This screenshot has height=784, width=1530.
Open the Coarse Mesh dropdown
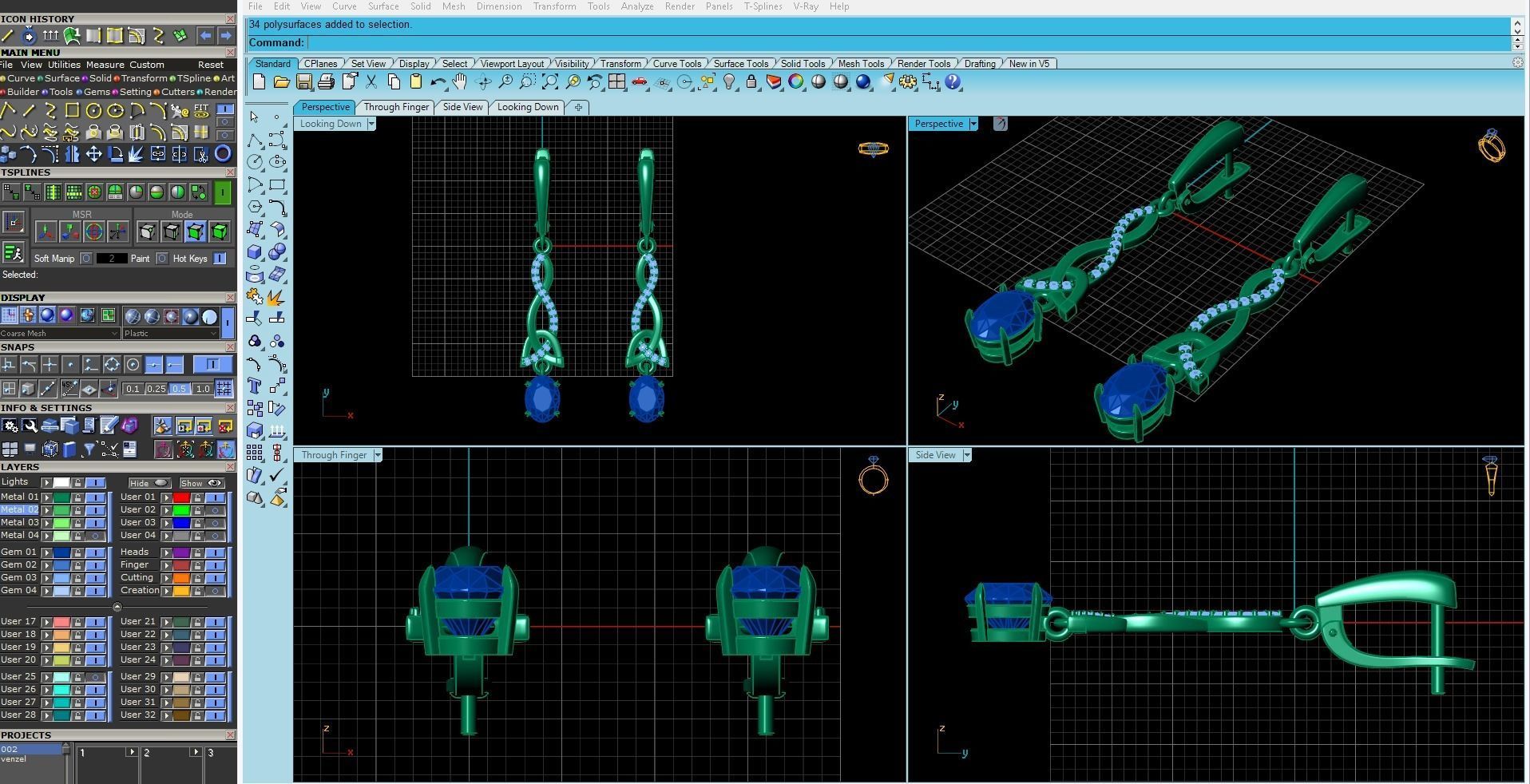click(60, 334)
